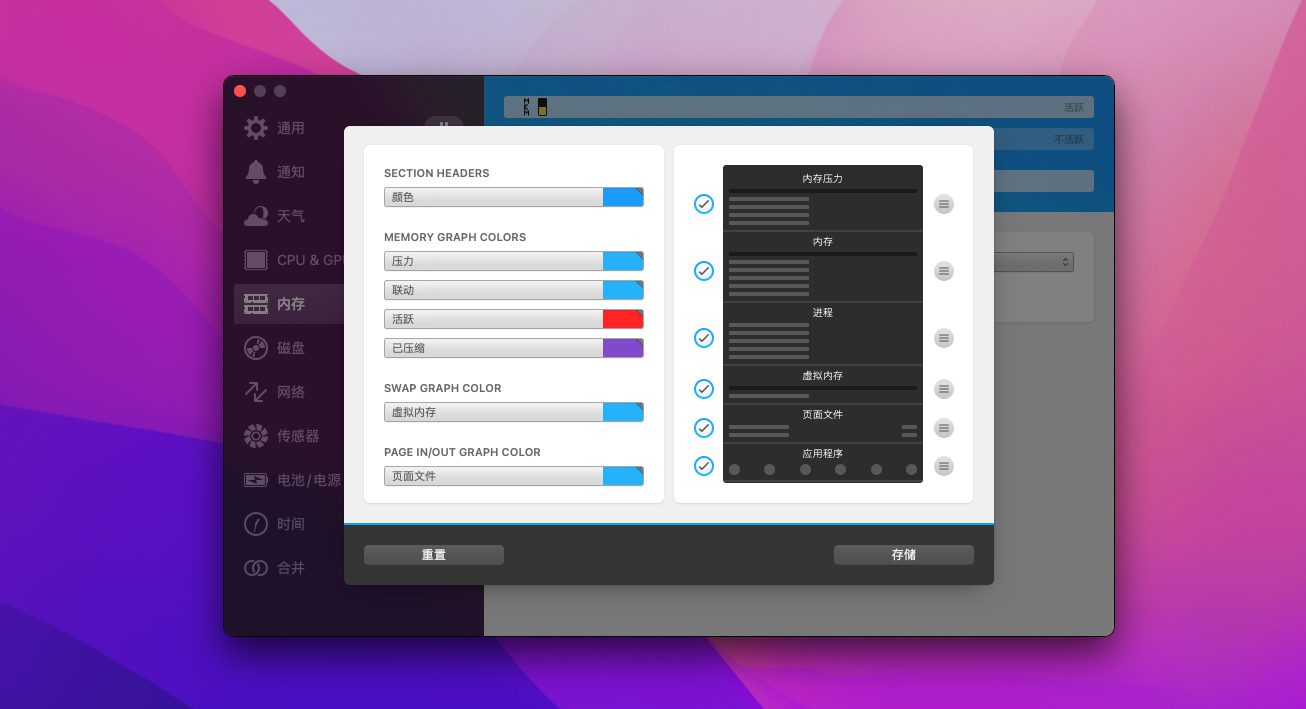
Task: Click the 网络 arrows icon
Action: tap(256, 392)
